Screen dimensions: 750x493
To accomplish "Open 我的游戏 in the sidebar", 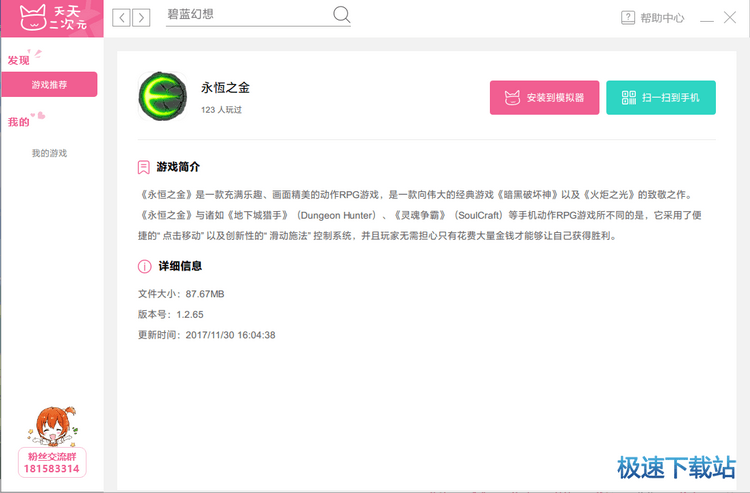I will [49, 153].
